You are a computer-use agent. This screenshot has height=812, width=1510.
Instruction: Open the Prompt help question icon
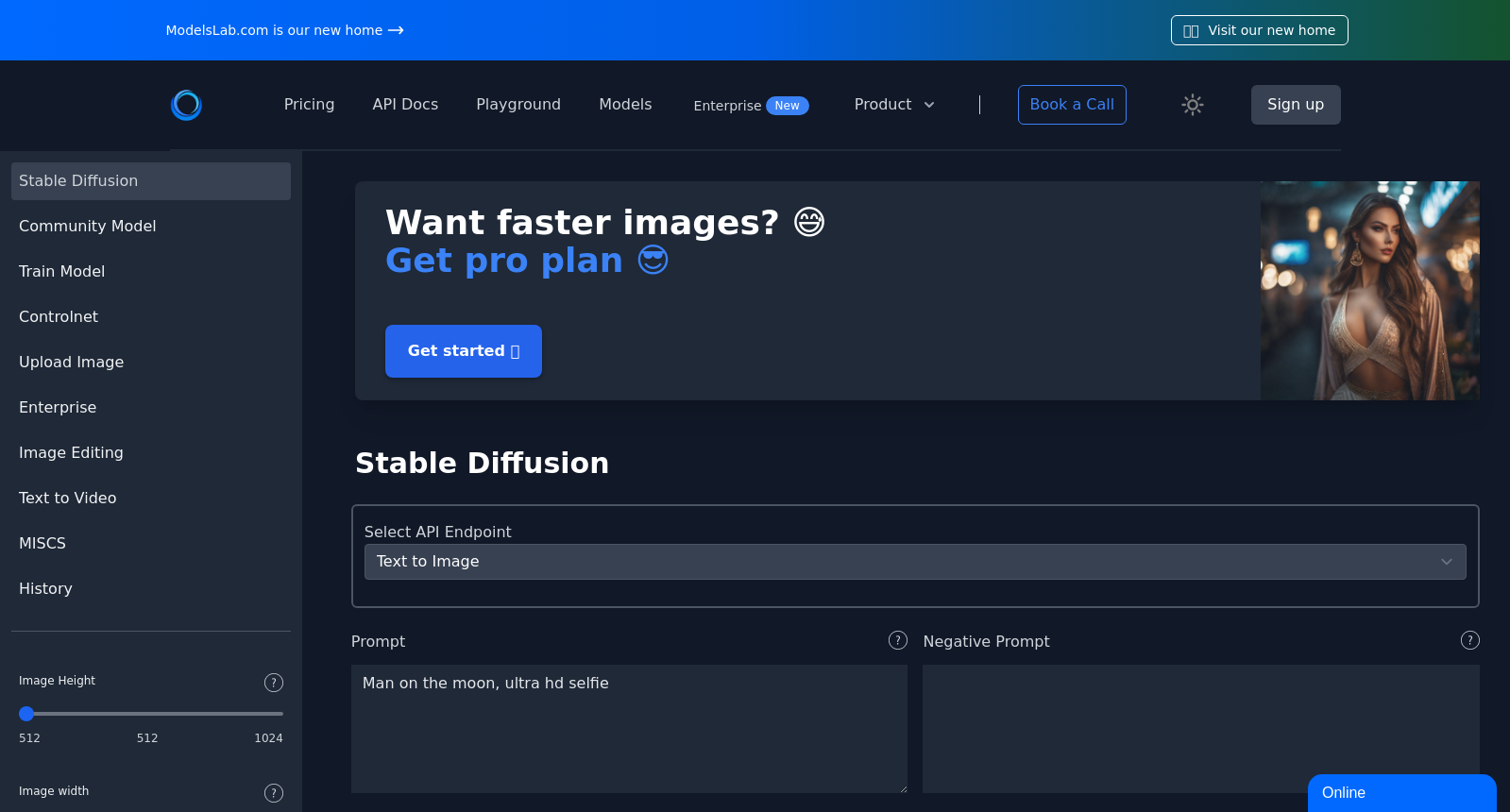pos(898,640)
